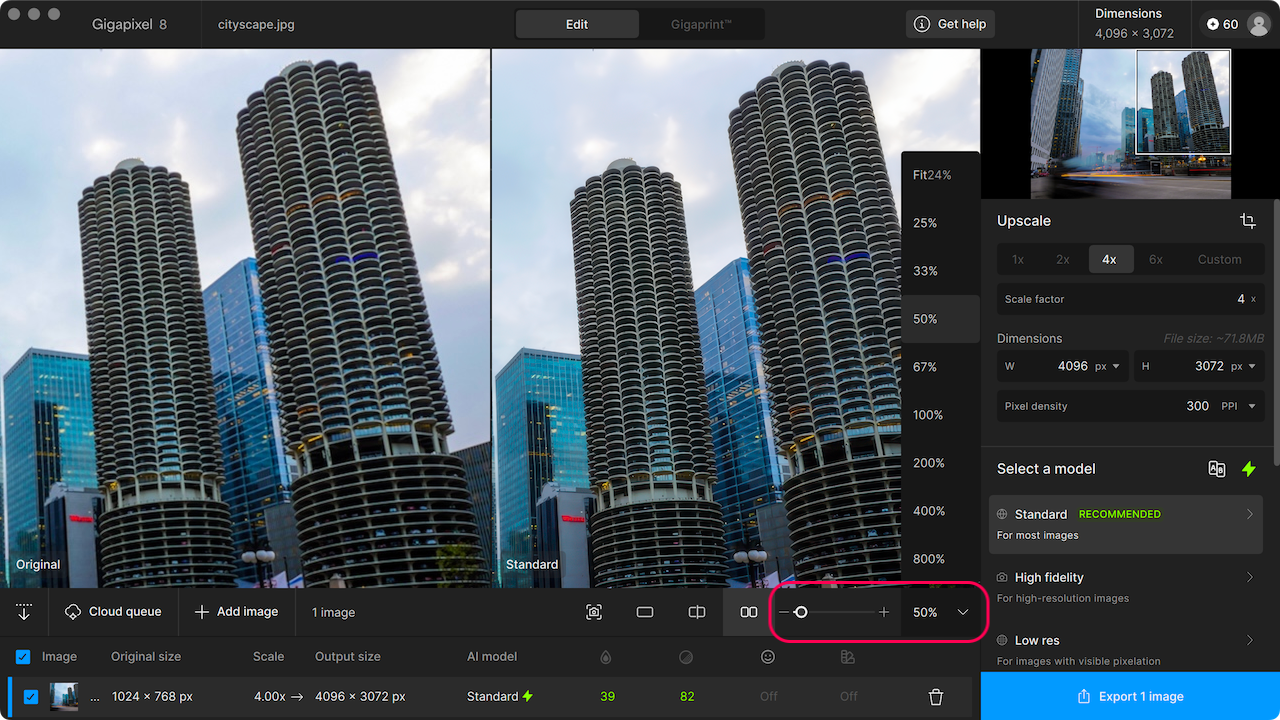1280x720 pixels.
Task: Select the cityscape row thumbnail
Action: tap(64, 697)
